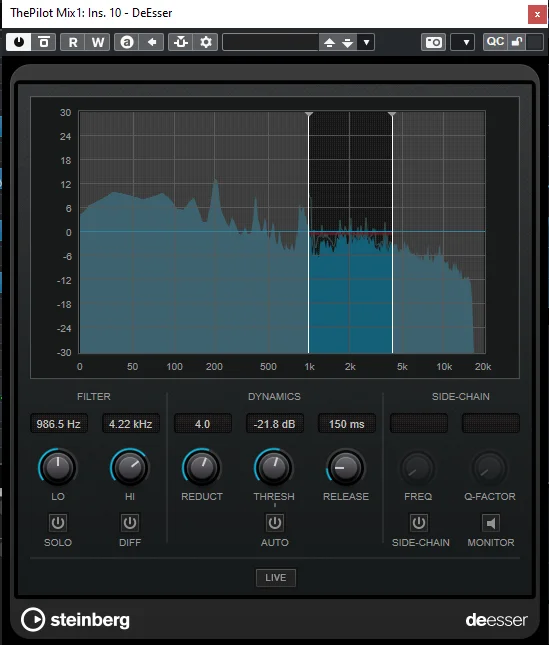
Task: Toggle filter SOLO power button
Action: [58, 523]
